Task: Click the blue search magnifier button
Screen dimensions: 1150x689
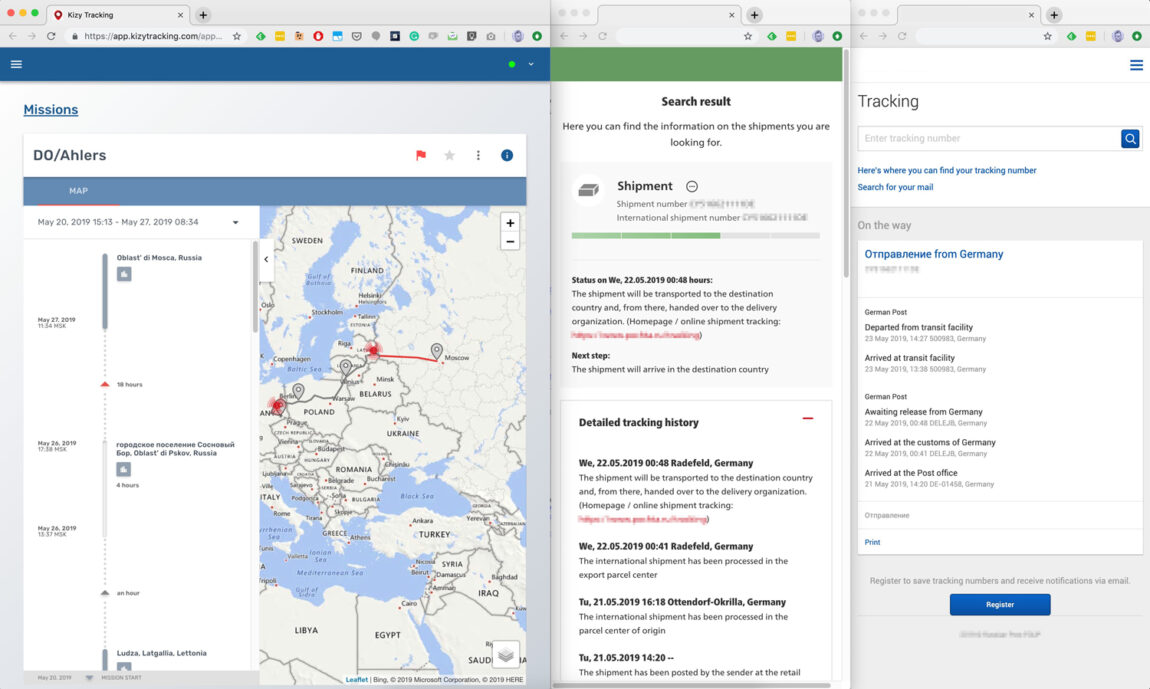Action: click(1130, 138)
